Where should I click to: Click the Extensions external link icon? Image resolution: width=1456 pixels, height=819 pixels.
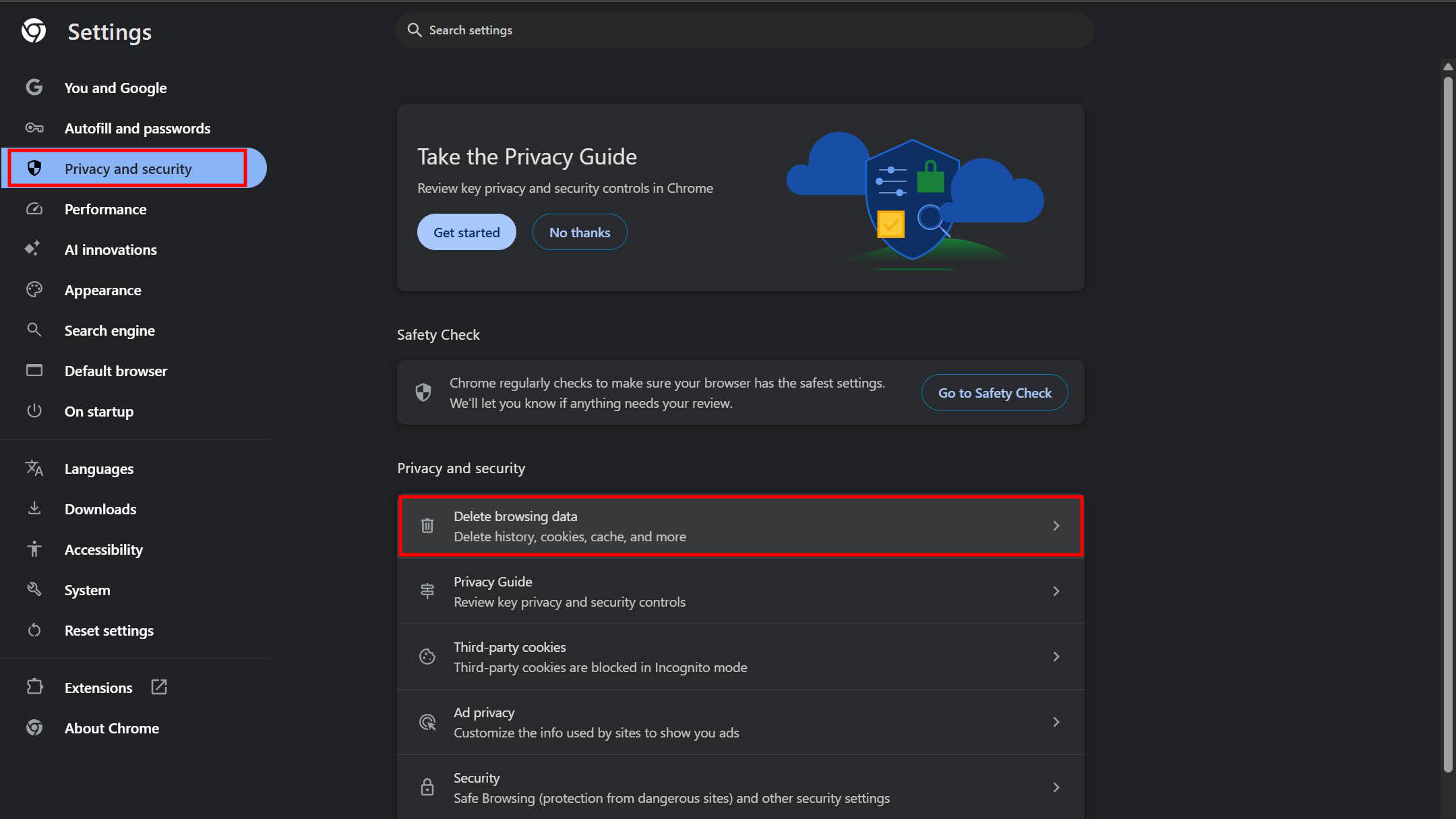159,687
